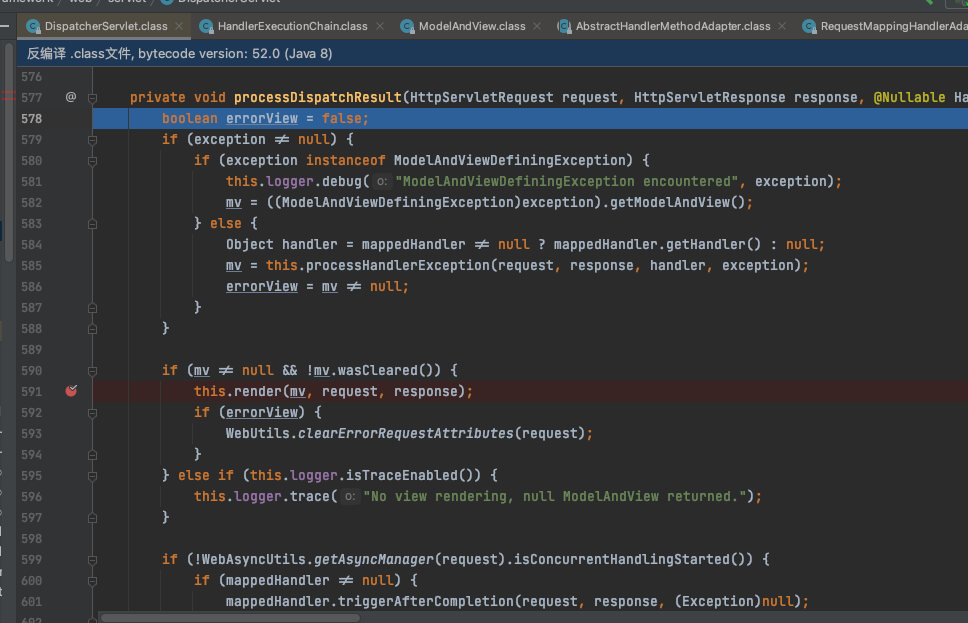Click the AbstractHandlerMethodAdapter.class tab file icon
Image resolution: width=968 pixels, height=623 pixels.
[x=564, y=26]
